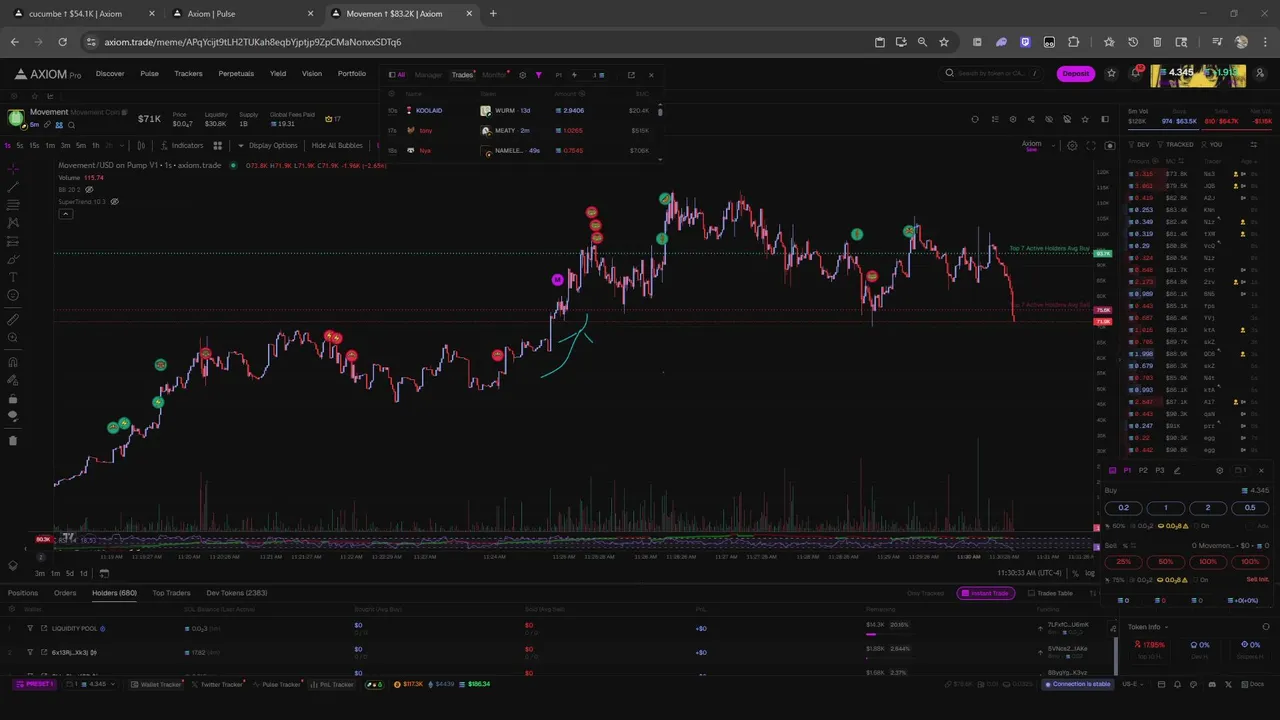Pop out the tracker panel

[x=631, y=75]
